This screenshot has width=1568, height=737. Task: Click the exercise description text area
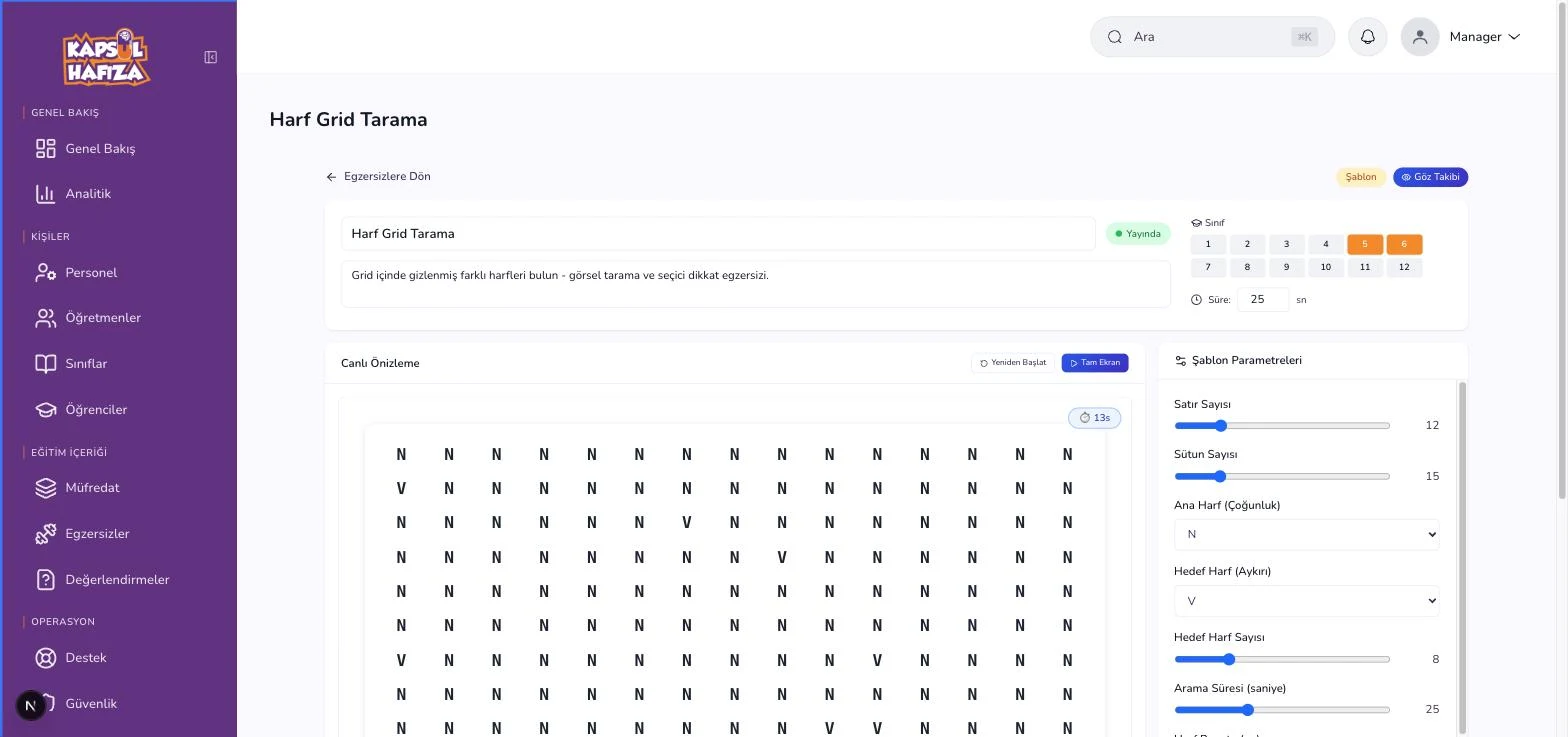(x=755, y=284)
